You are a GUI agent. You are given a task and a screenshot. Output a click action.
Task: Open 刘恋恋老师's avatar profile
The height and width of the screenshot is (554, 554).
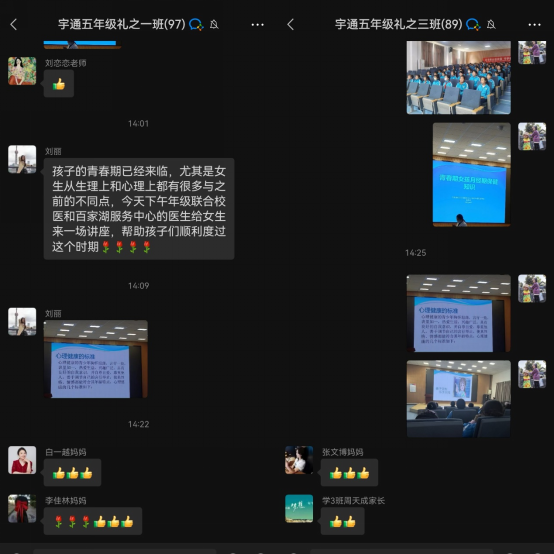(22, 71)
